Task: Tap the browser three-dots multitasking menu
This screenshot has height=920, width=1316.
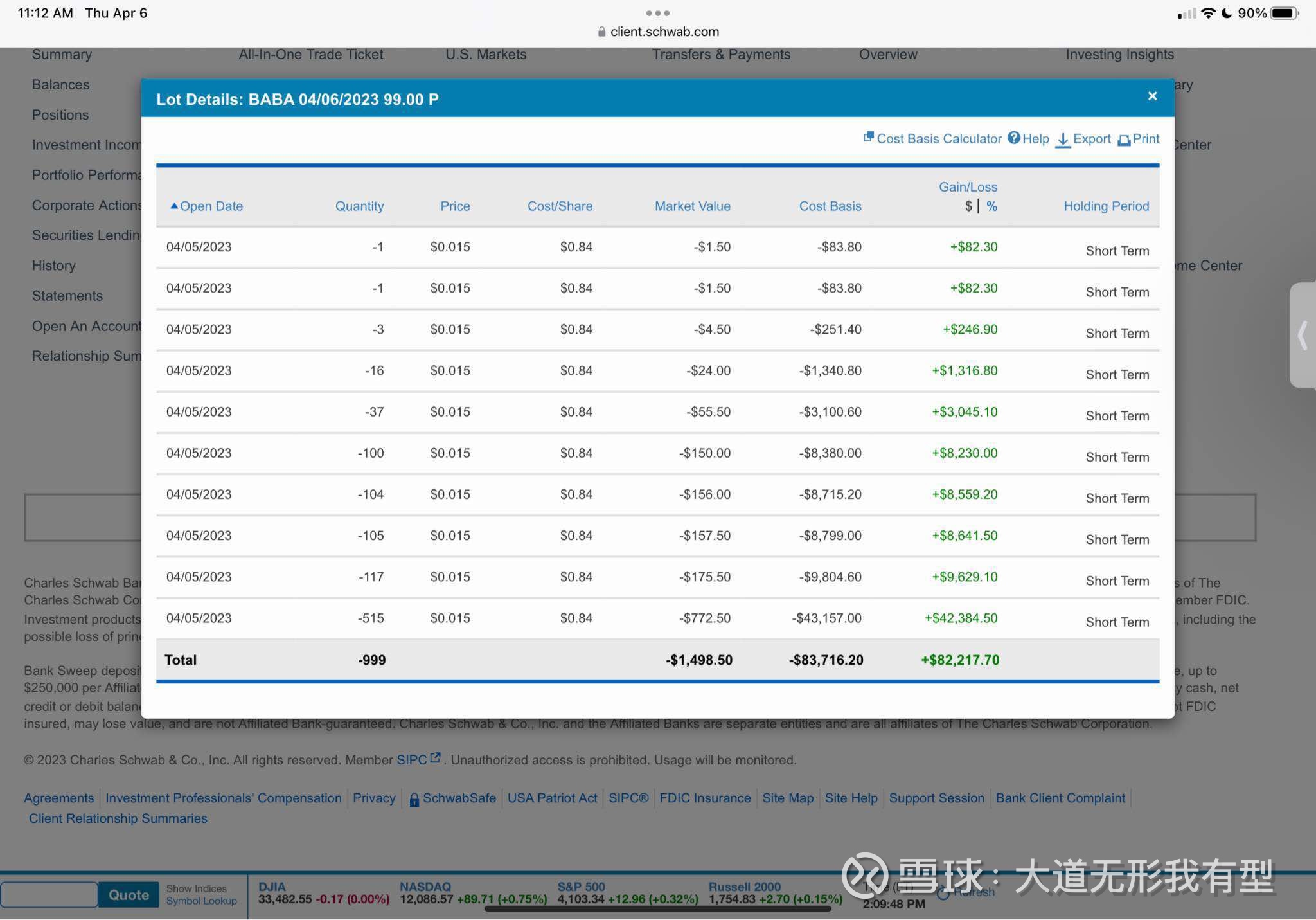Action: click(658, 13)
